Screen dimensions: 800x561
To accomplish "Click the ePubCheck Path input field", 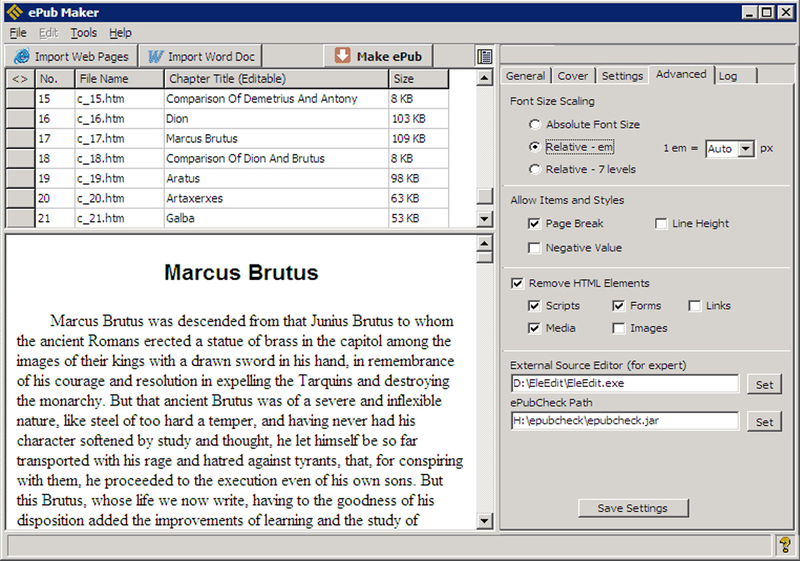I will click(x=624, y=421).
